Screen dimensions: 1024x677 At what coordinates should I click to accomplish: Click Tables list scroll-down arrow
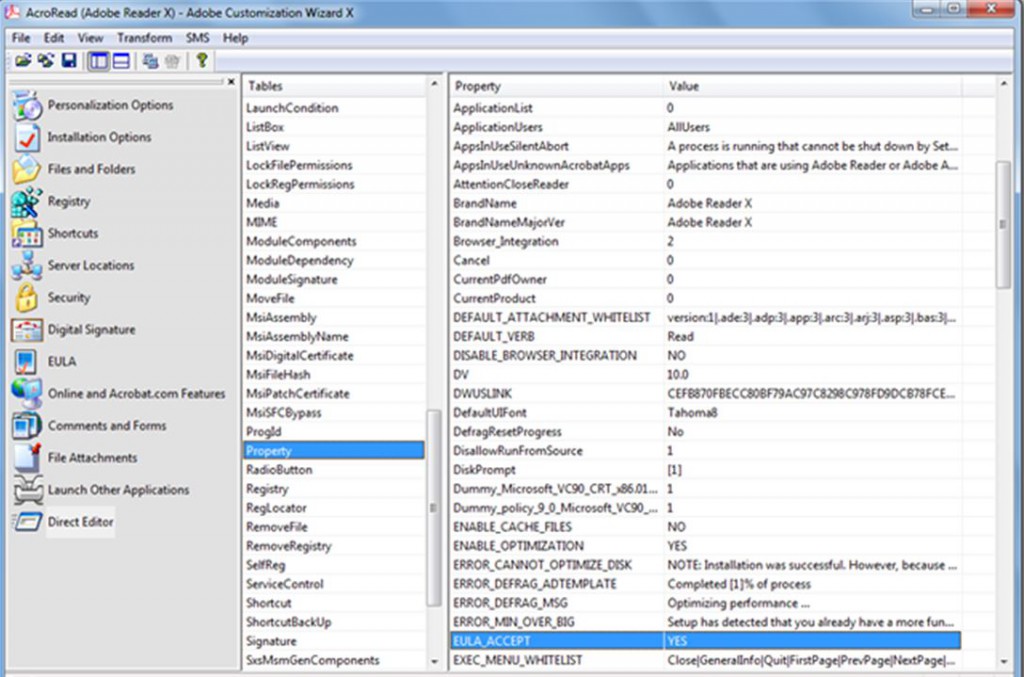pyautogui.click(x=434, y=661)
